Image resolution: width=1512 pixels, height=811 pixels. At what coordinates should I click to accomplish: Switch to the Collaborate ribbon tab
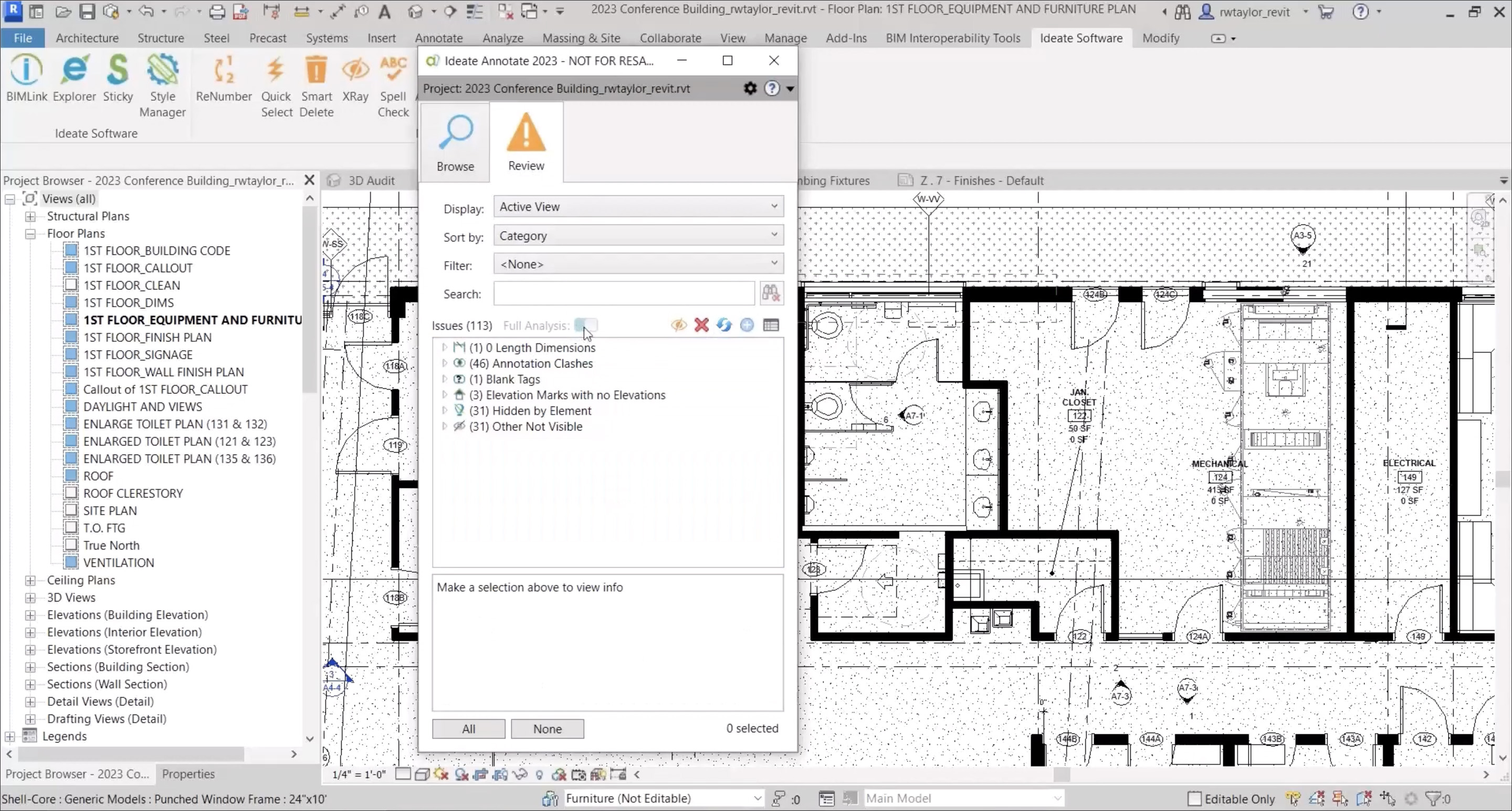(670, 38)
